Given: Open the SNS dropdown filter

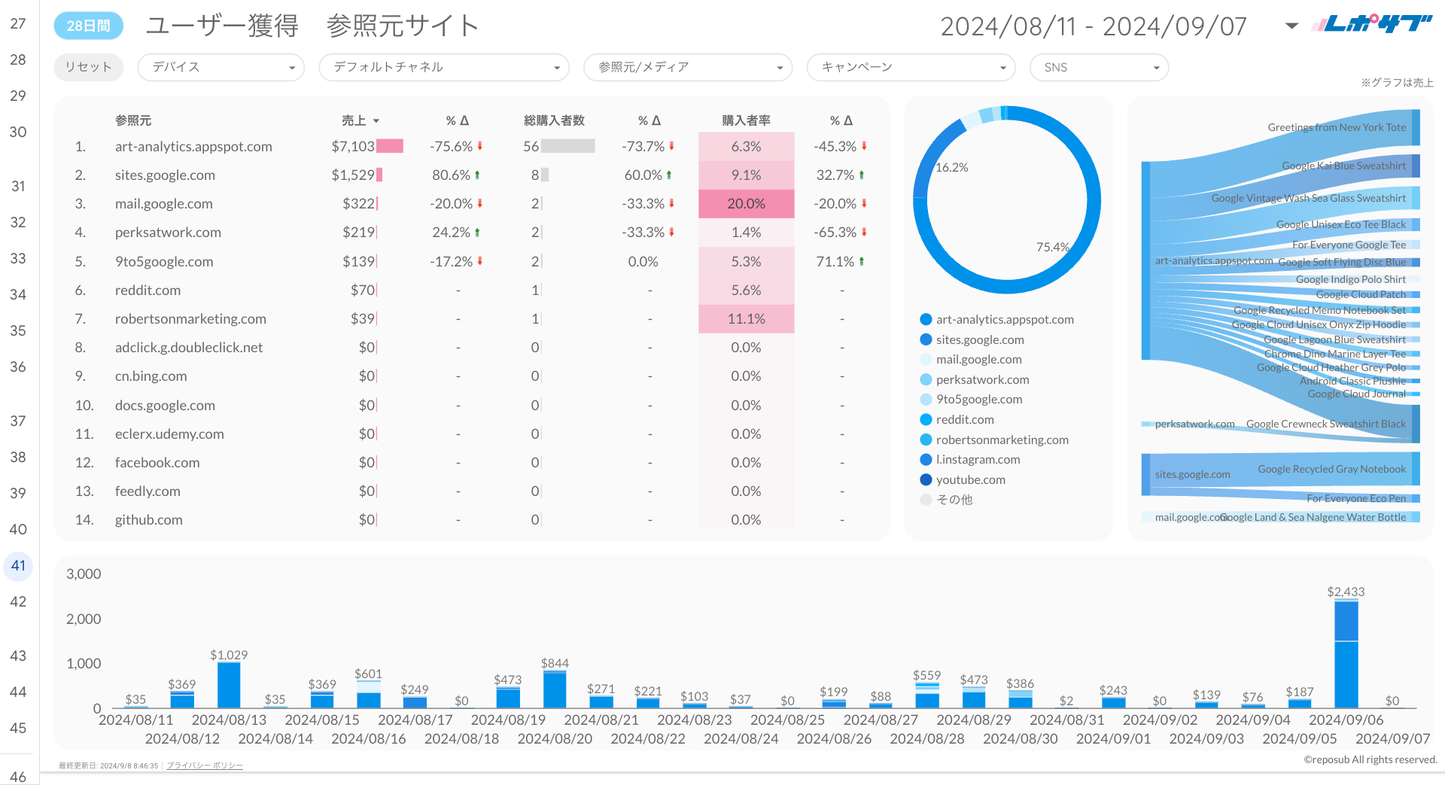Looking at the screenshot, I should tap(1099, 67).
